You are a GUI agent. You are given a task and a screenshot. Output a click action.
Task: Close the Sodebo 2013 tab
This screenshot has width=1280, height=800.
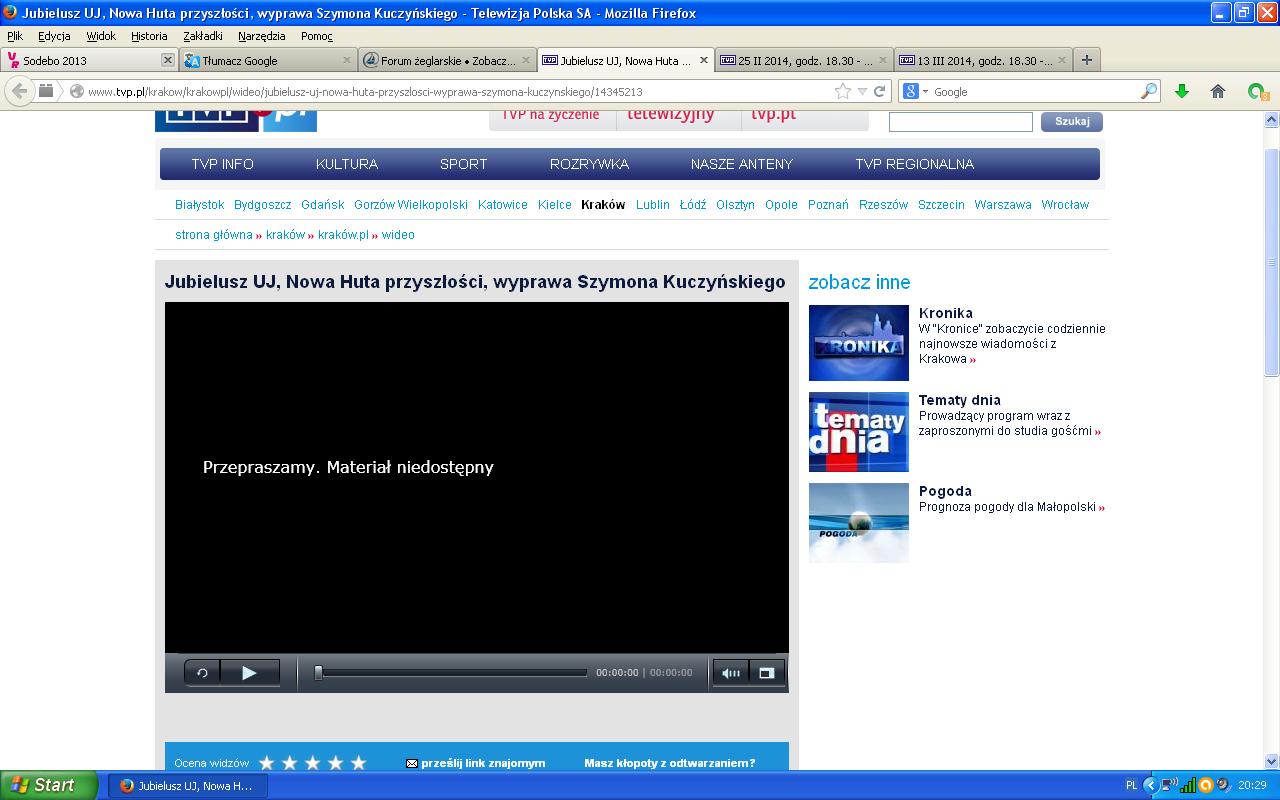click(167, 60)
